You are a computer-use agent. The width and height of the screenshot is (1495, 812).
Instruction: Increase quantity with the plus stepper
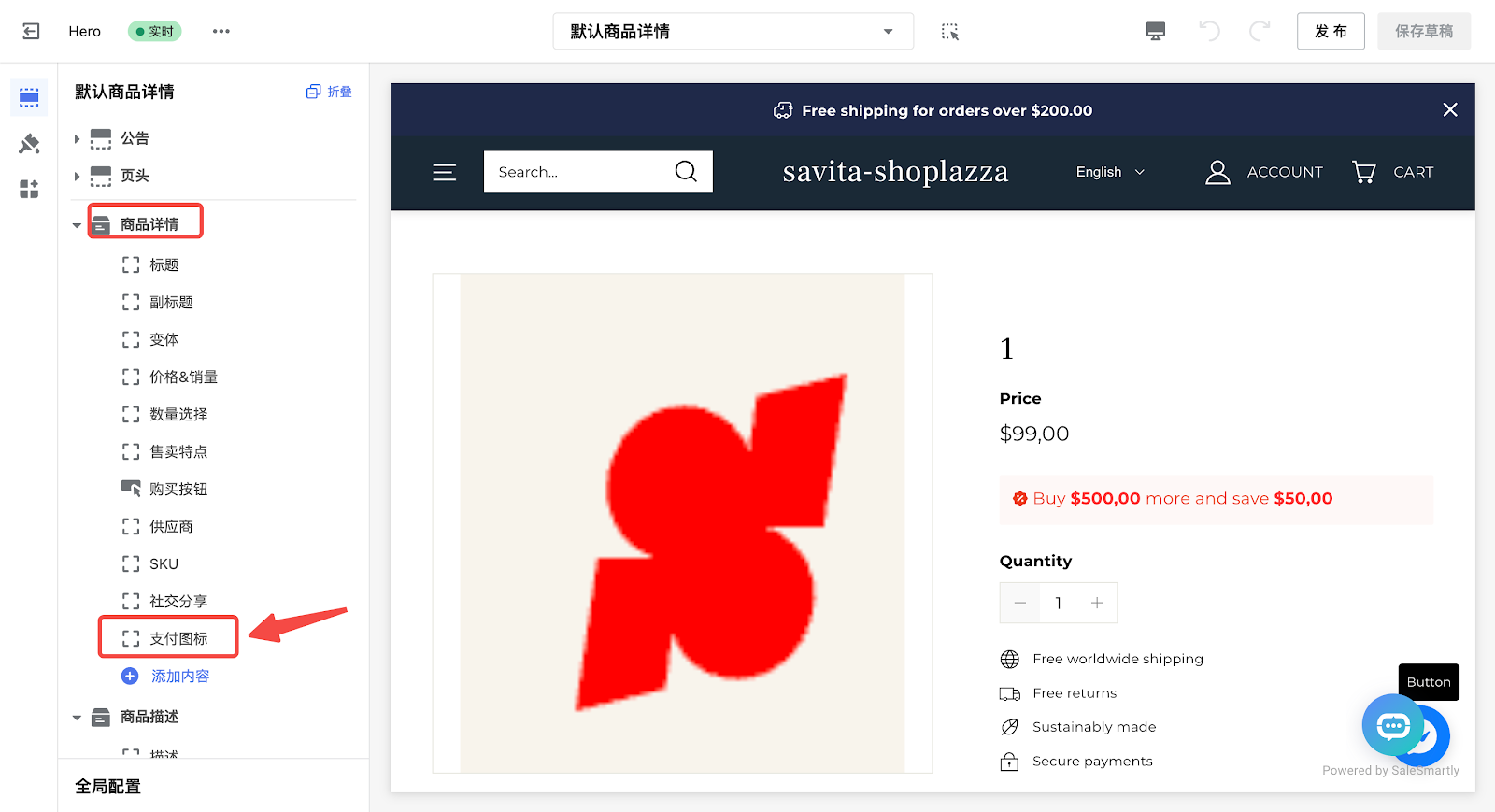coord(1097,603)
